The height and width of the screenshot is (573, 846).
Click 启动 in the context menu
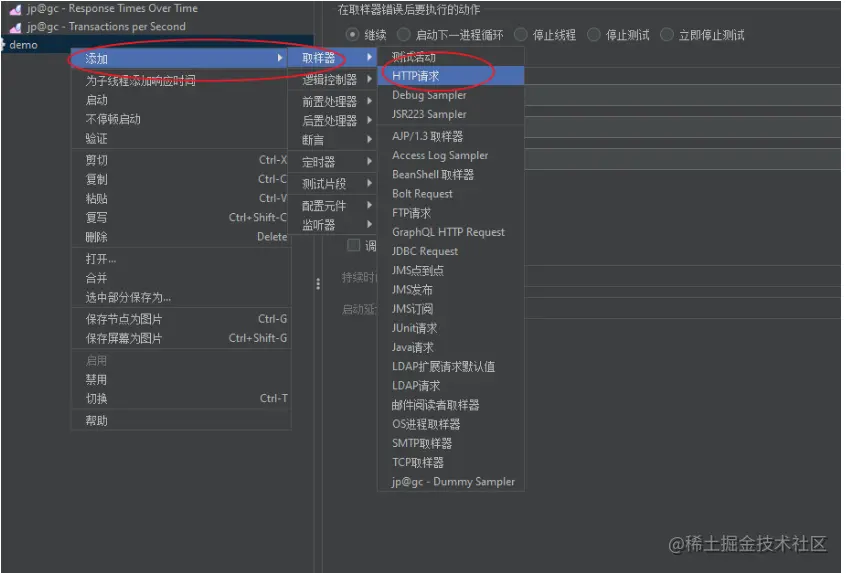181,100
